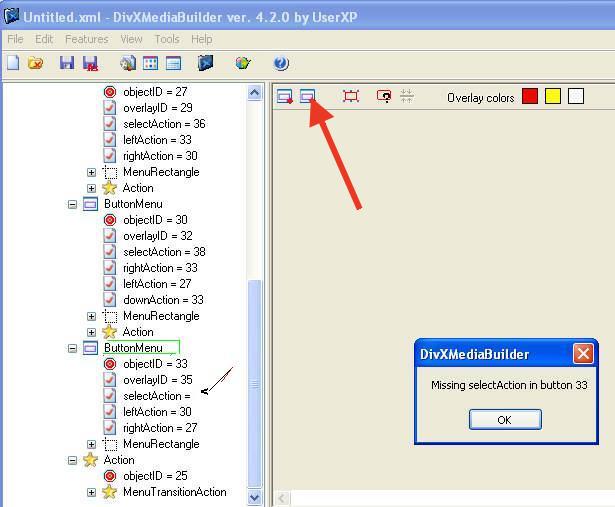Select the objectID = 30 tree item
This screenshot has height=507, width=615.
(x=155, y=220)
